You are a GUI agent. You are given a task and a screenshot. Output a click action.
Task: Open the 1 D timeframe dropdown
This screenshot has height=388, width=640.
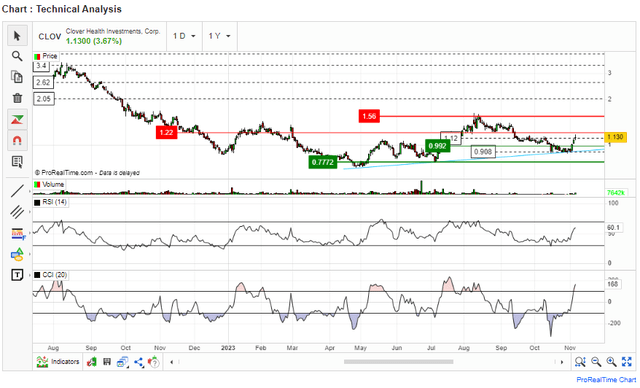click(184, 36)
